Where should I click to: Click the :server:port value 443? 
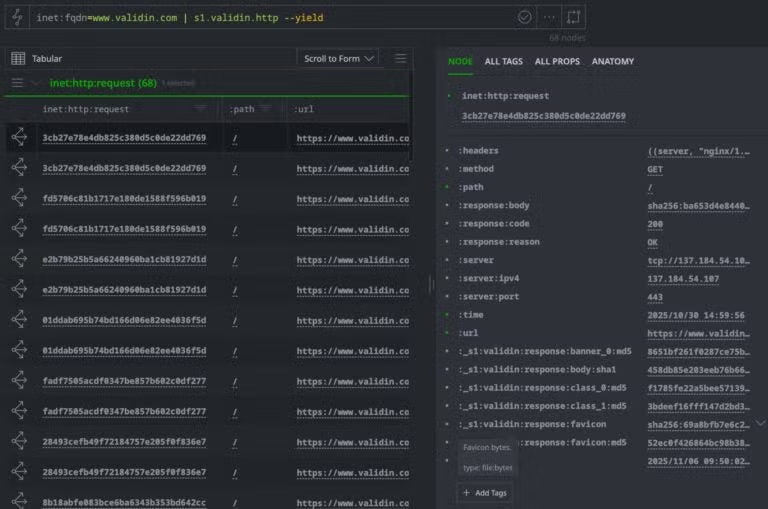(x=655, y=297)
